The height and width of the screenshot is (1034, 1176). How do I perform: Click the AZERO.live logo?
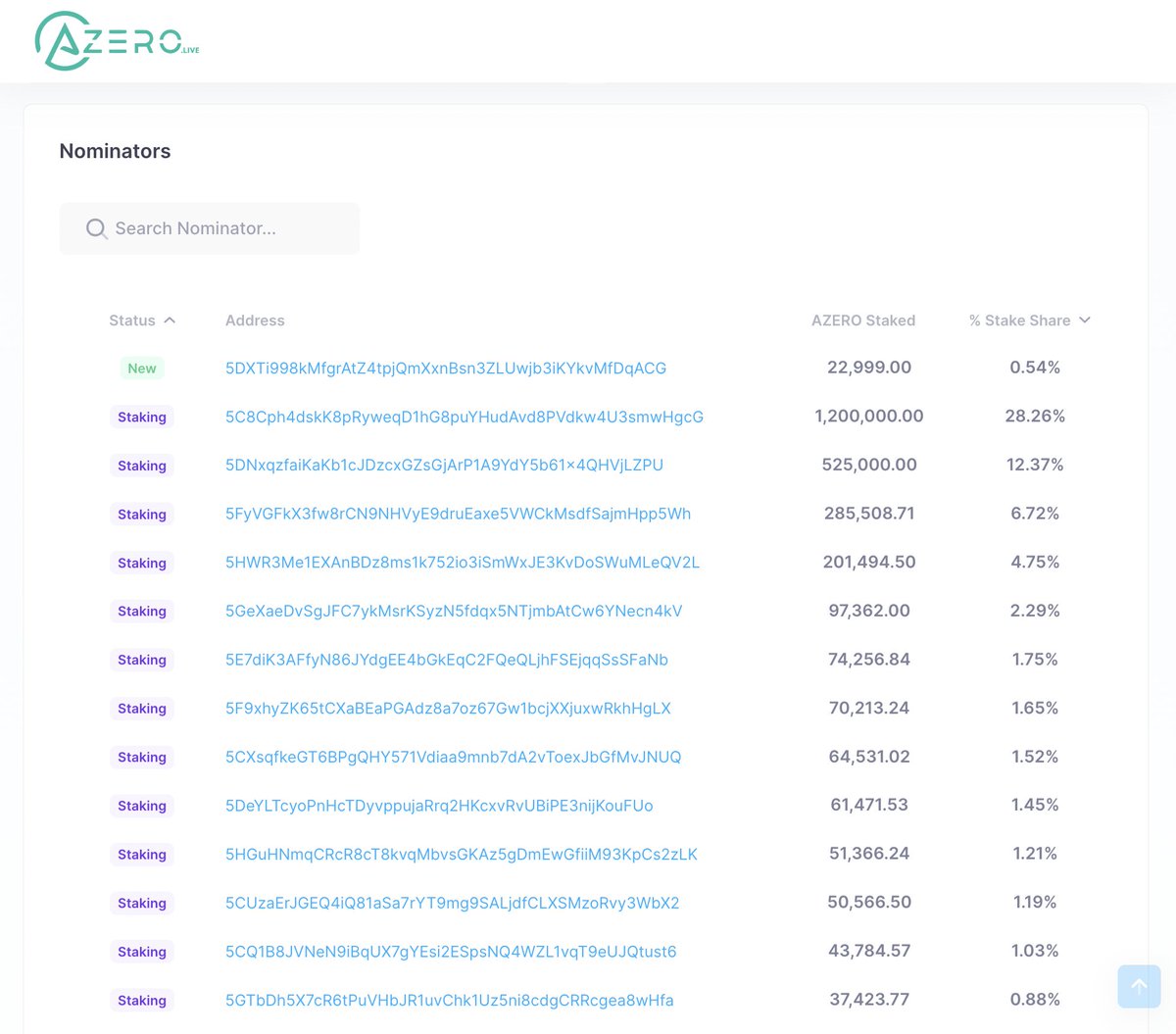coord(117,41)
